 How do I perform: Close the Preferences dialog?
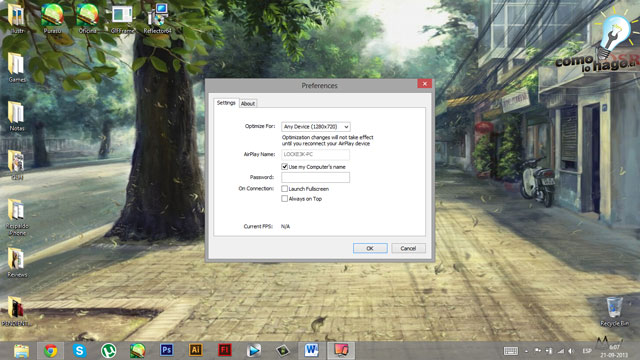click(x=424, y=84)
